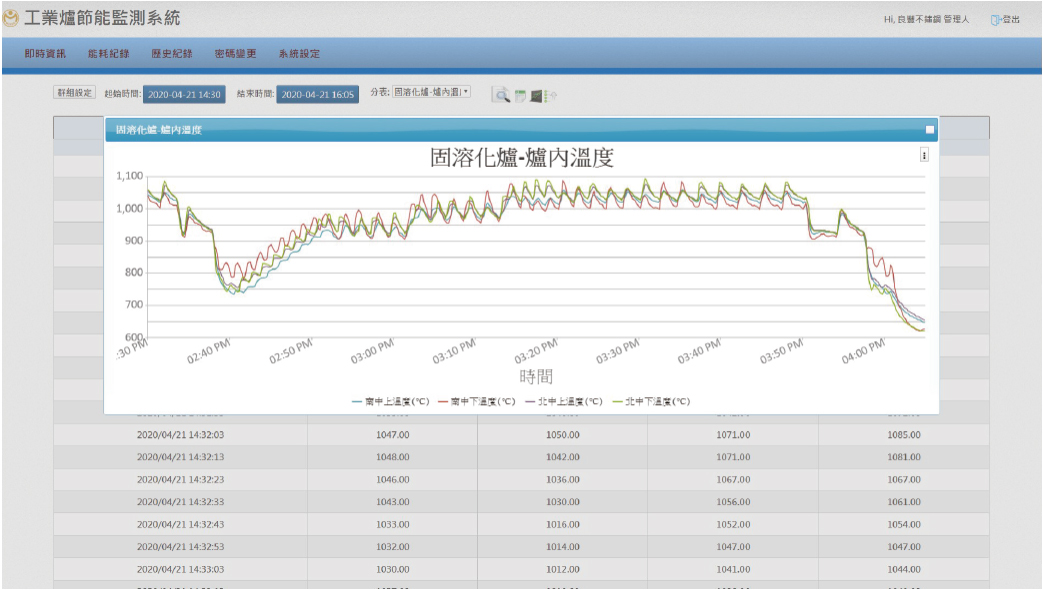The width and height of the screenshot is (1043, 590).
Task: Open the 密碼變更 menu
Action: coord(235,54)
